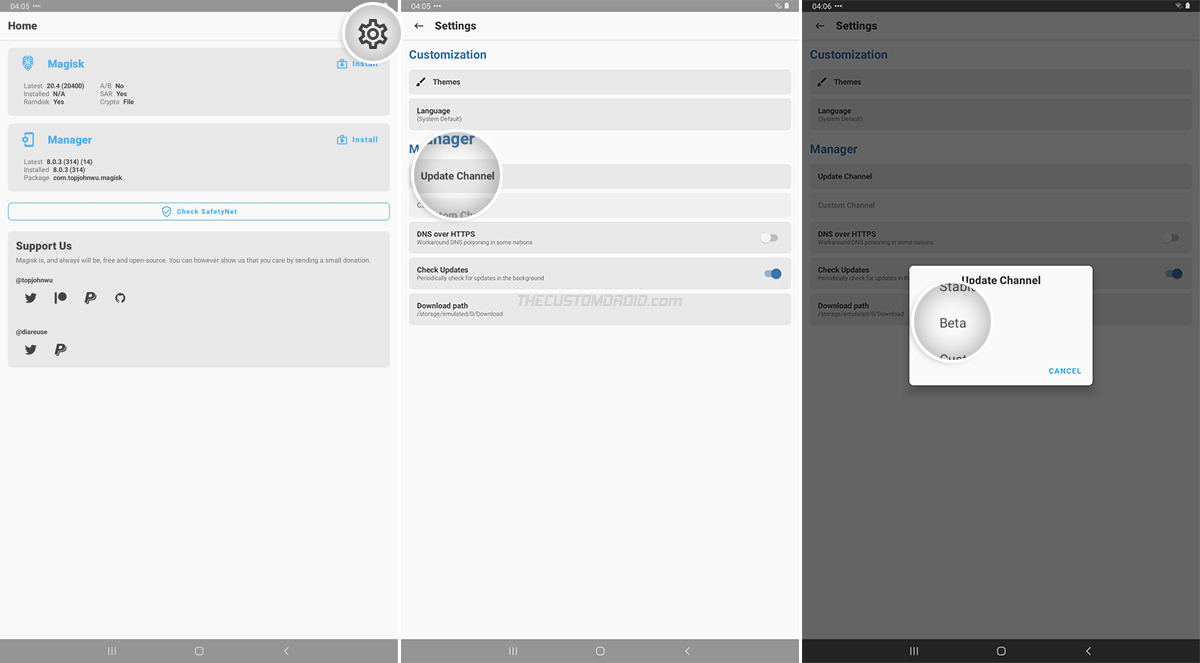Select the Beta update channel

pyautogui.click(x=951, y=322)
